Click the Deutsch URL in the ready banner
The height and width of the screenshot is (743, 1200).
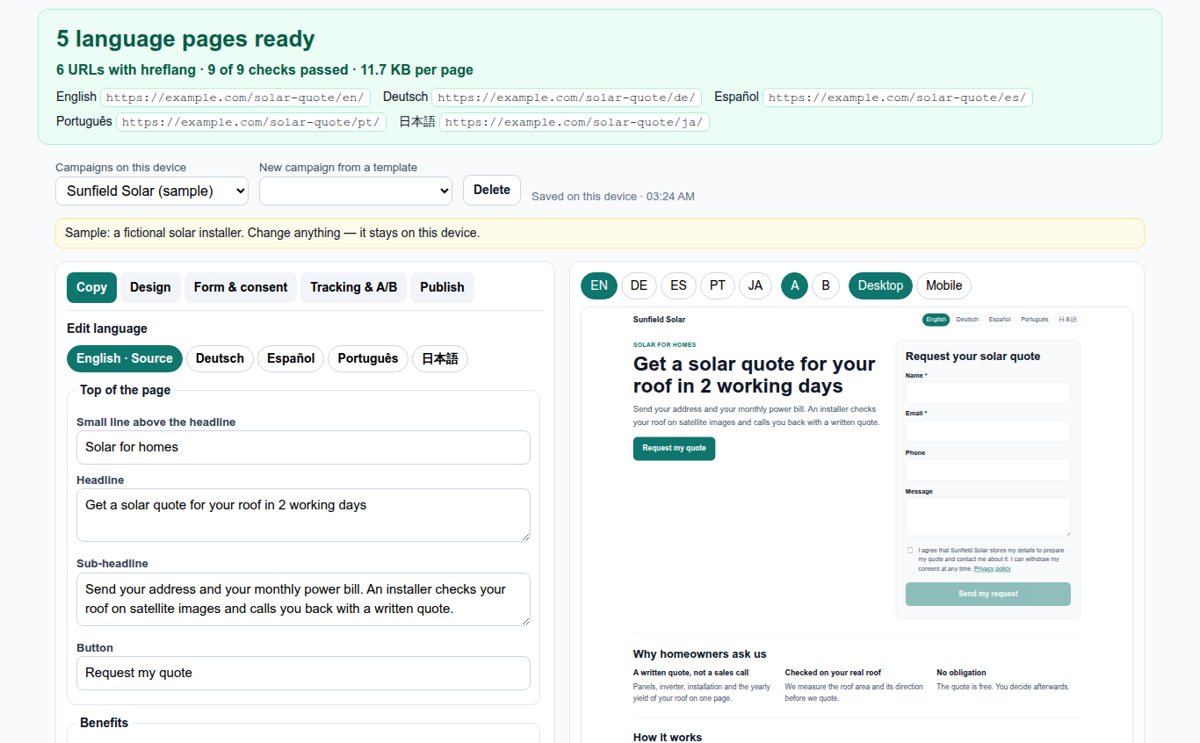(567, 97)
